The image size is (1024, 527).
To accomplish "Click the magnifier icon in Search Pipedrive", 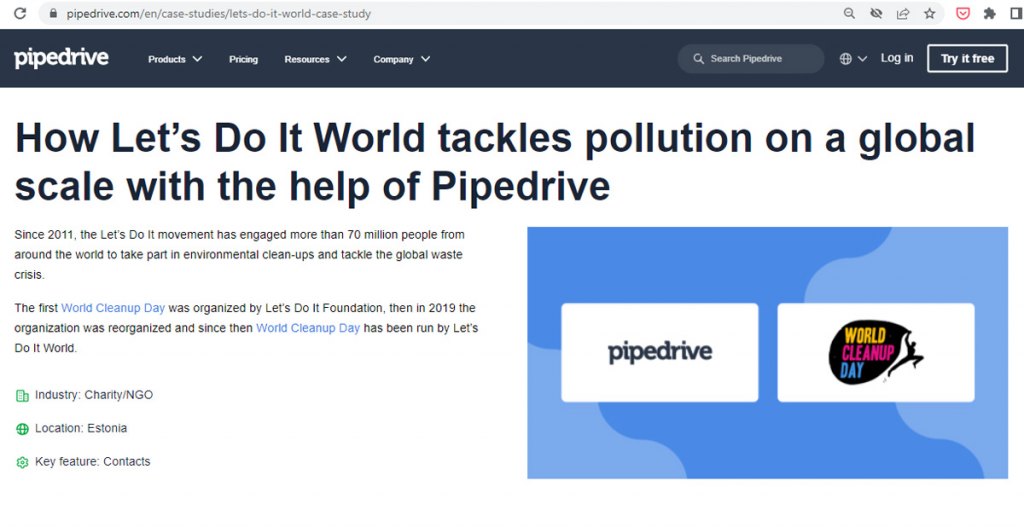I will (698, 59).
